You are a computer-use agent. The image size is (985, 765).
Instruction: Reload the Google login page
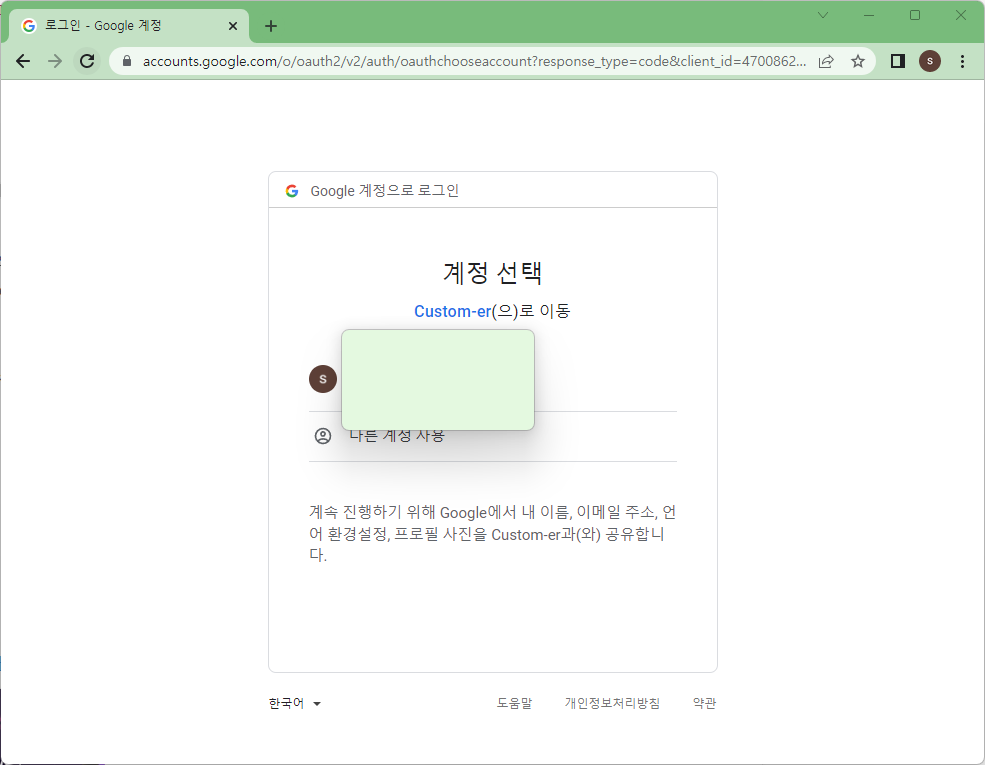point(87,61)
